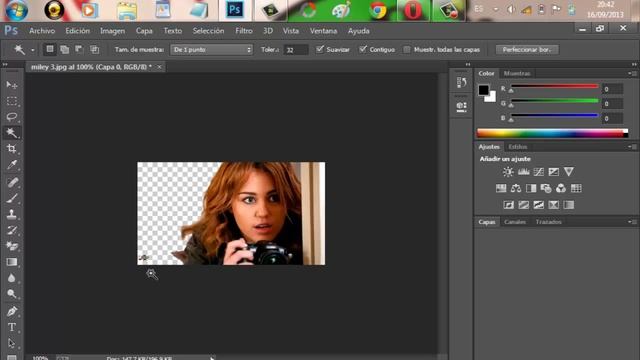Open Google Chrome from the taskbar
This screenshot has width=640, height=360.
[x=378, y=11]
